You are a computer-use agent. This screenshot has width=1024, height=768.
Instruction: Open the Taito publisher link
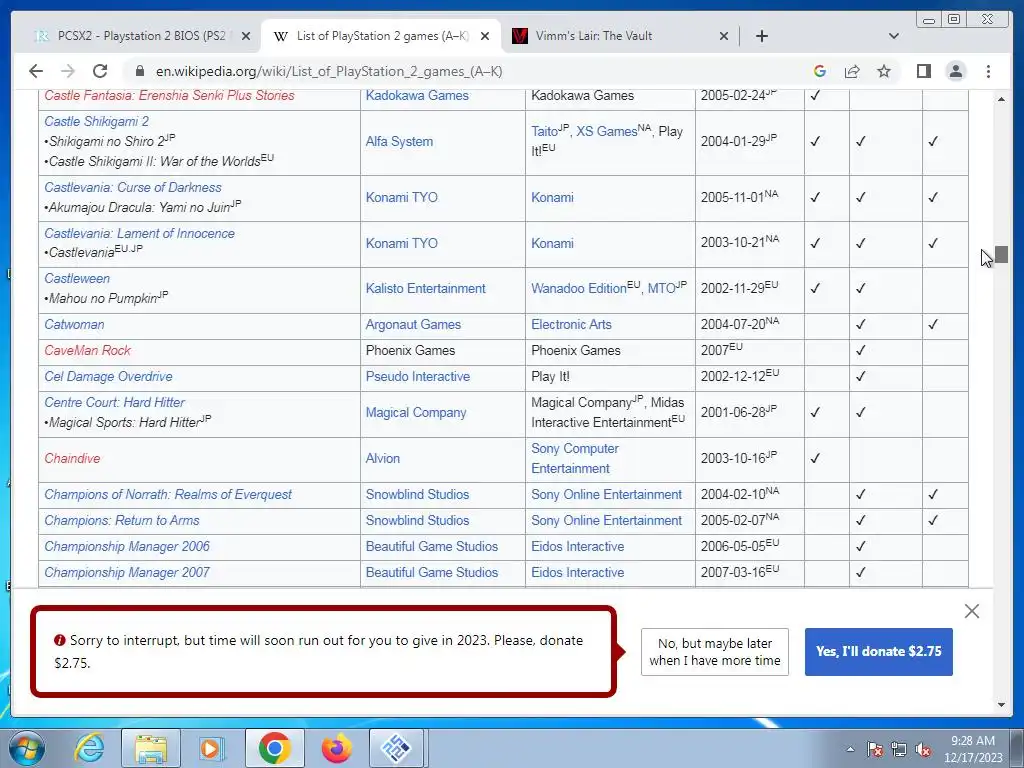pos(544,131)
